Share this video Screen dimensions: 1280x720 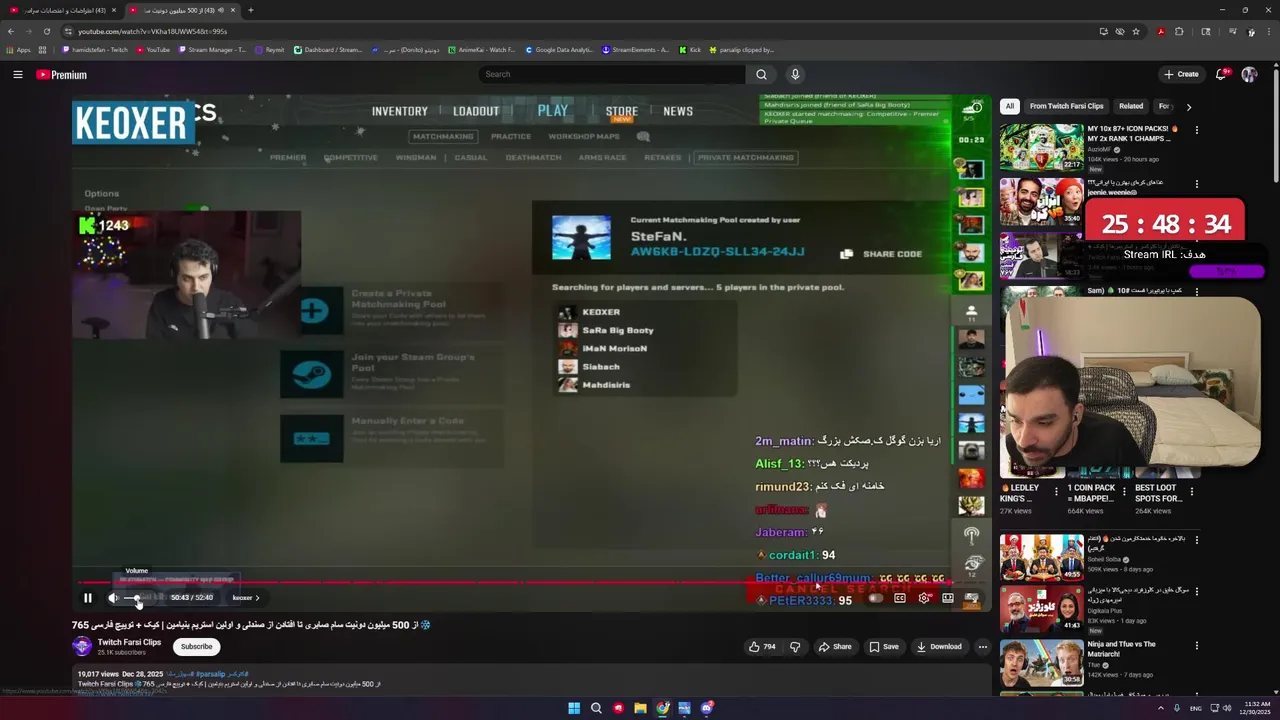click(835, 647)
